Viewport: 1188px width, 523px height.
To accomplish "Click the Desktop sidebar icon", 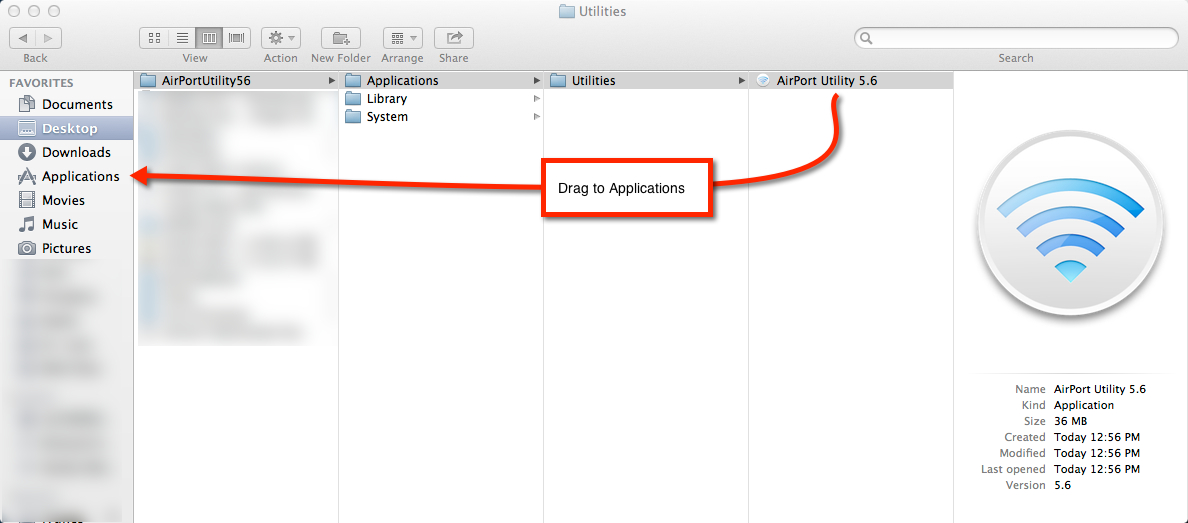I will pos(27,128).
